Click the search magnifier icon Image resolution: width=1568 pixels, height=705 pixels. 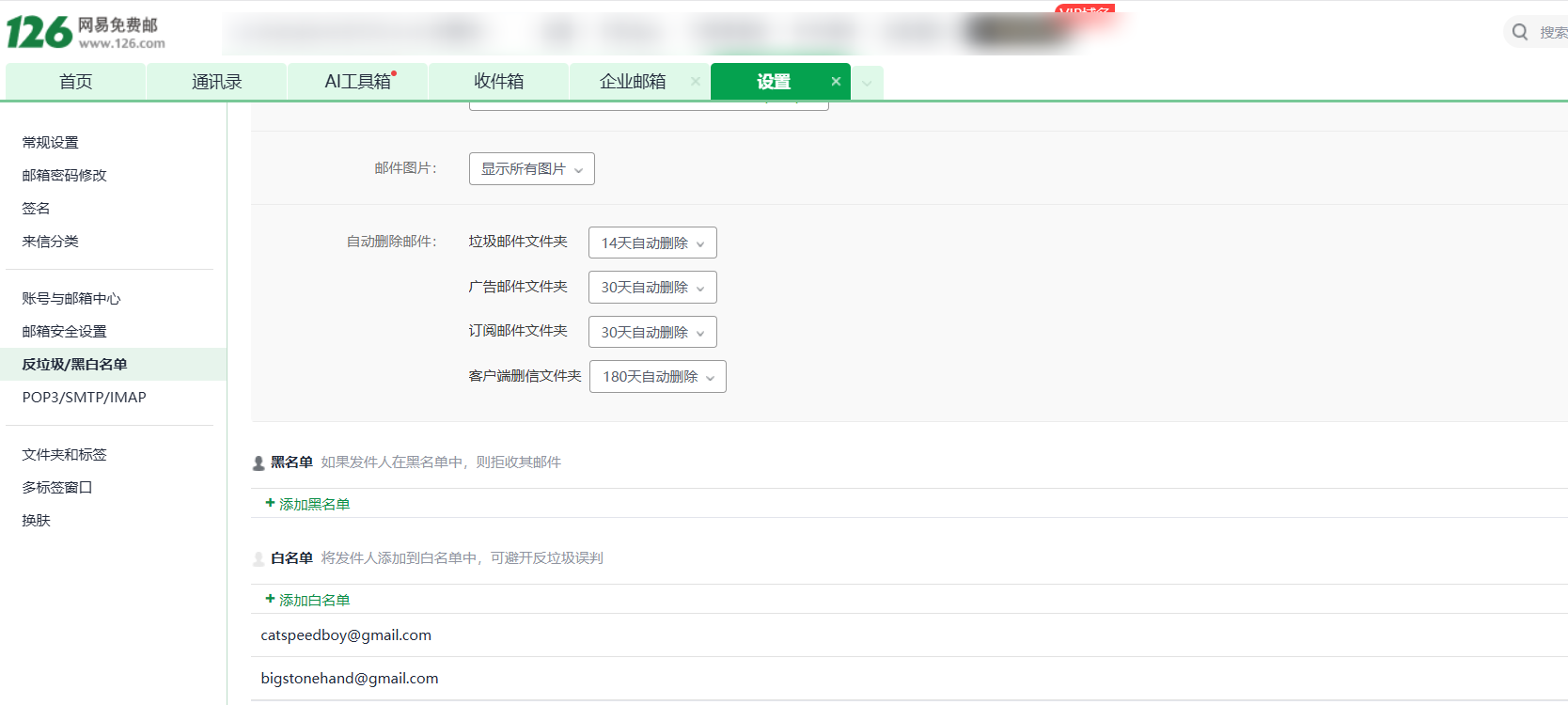pyautogui.click(x=1519, y=32)
